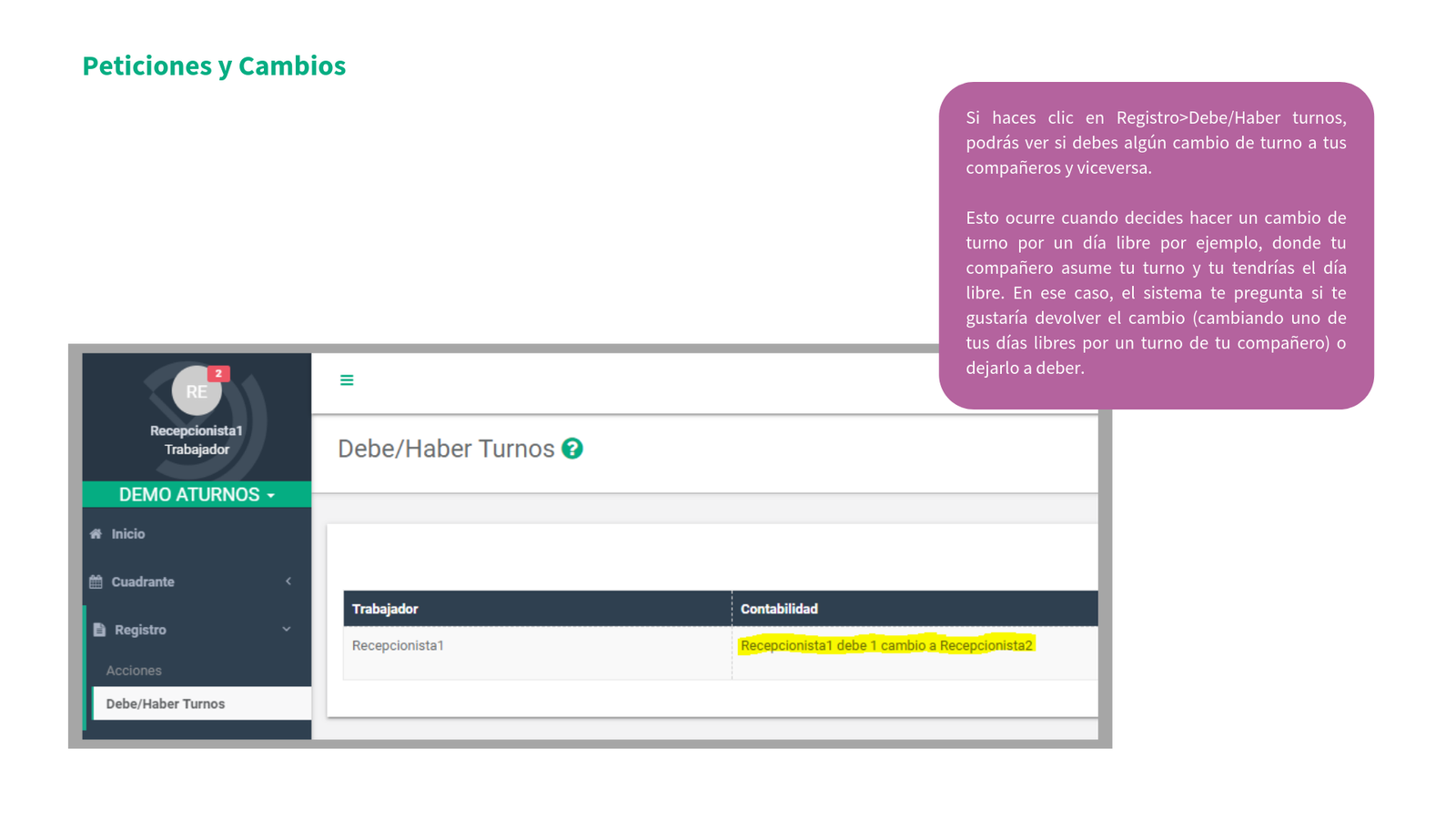This screenshot has width=1456, height=819.
Task: Click the calendar icon beside Cuadrante
Action: (96, 581)
